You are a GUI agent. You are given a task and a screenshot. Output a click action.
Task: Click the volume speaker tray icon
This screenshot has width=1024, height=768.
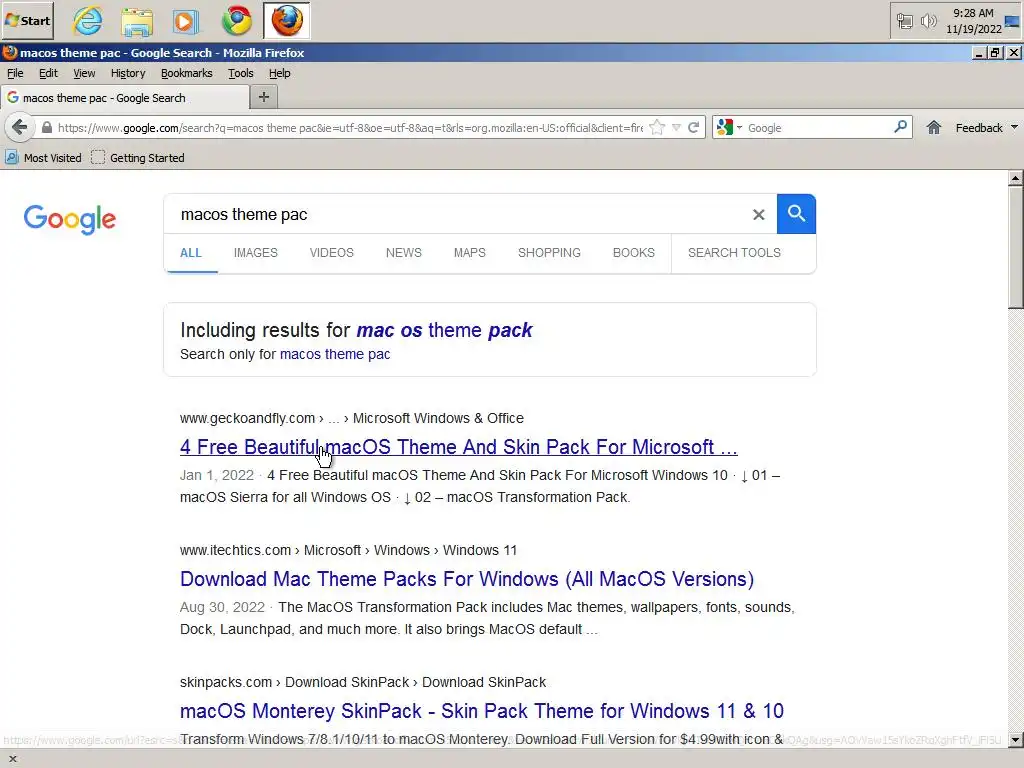click(928, 21)
